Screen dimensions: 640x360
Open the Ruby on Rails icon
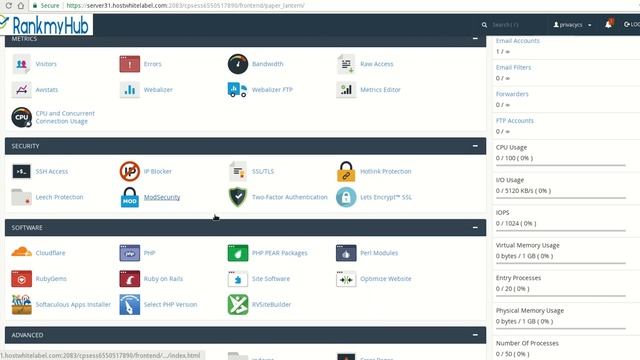(x=129, y=279)
